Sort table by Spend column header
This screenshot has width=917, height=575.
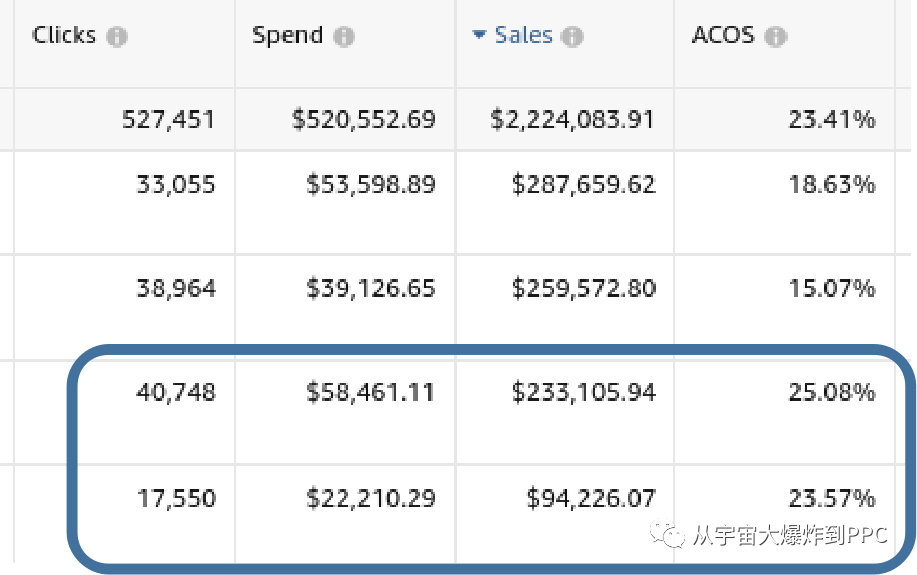pyautogui.click(x=287, y=35)
